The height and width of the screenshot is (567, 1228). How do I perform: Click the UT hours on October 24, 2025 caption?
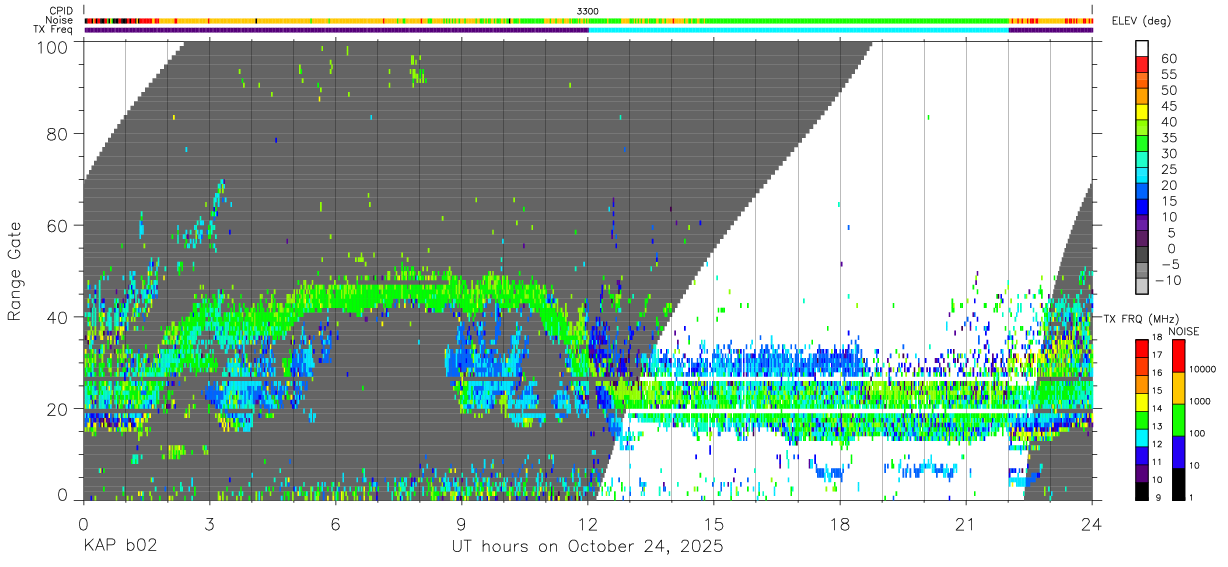[588, 549]
